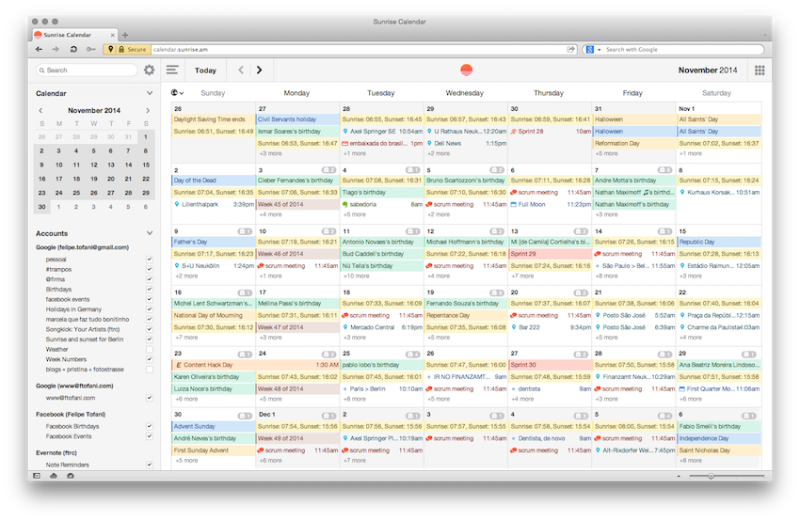Viewport: 800px width, 521px height.
Task: Click the location pin icon of the Lilienthalpark event
Action: click(177, 204)
